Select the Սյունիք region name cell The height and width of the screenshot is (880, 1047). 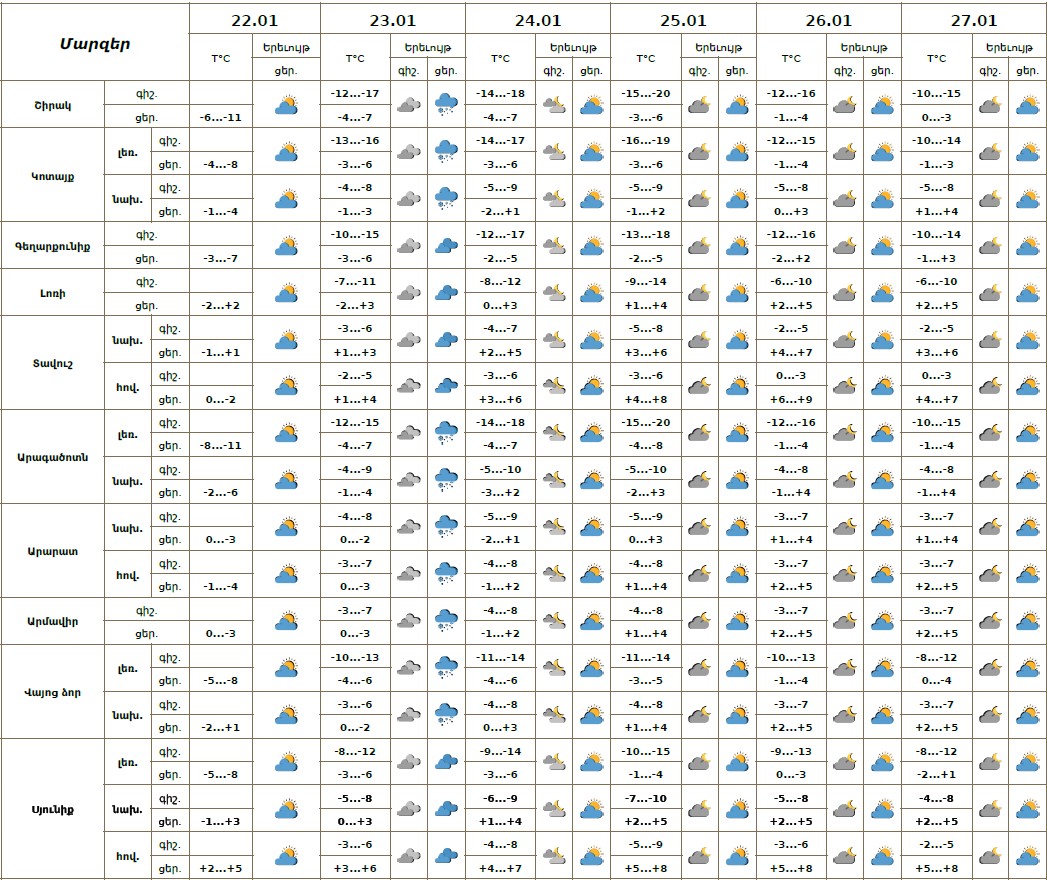click(53, 808)
